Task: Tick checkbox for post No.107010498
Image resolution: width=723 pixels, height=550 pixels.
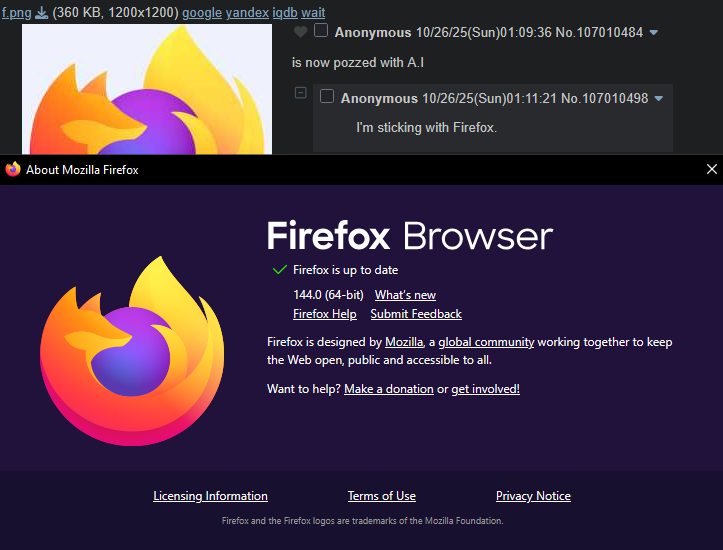Action: point(327,96)
